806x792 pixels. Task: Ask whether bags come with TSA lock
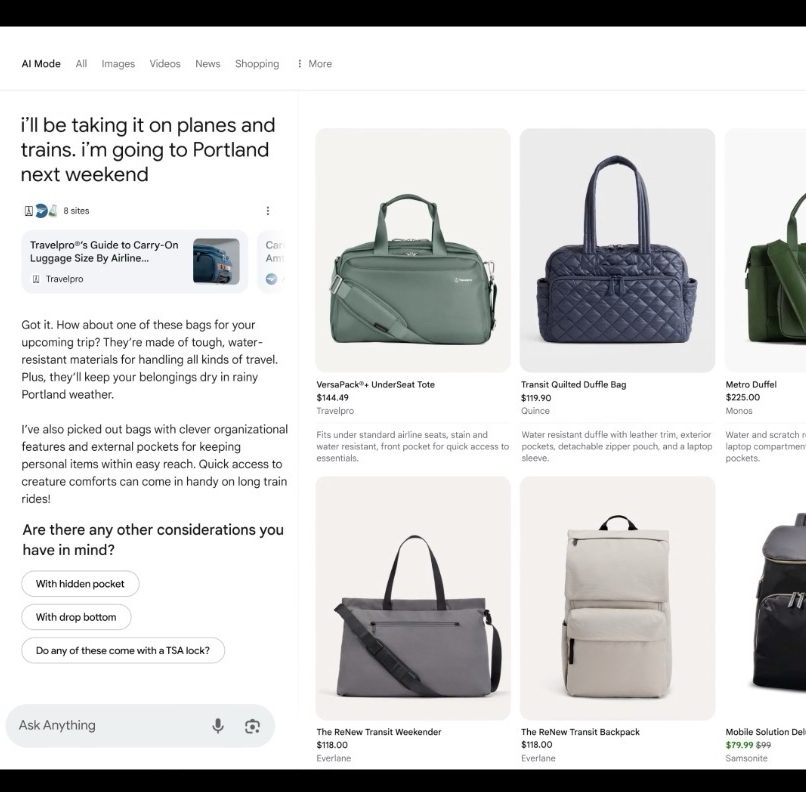(123, 651)
